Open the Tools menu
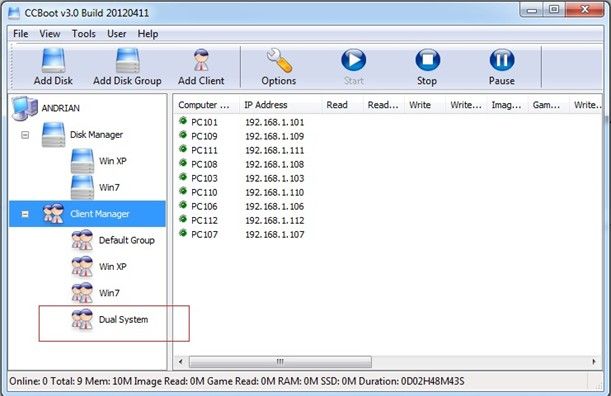Viewport: 611px width, 396px height. tap(84, 34)
